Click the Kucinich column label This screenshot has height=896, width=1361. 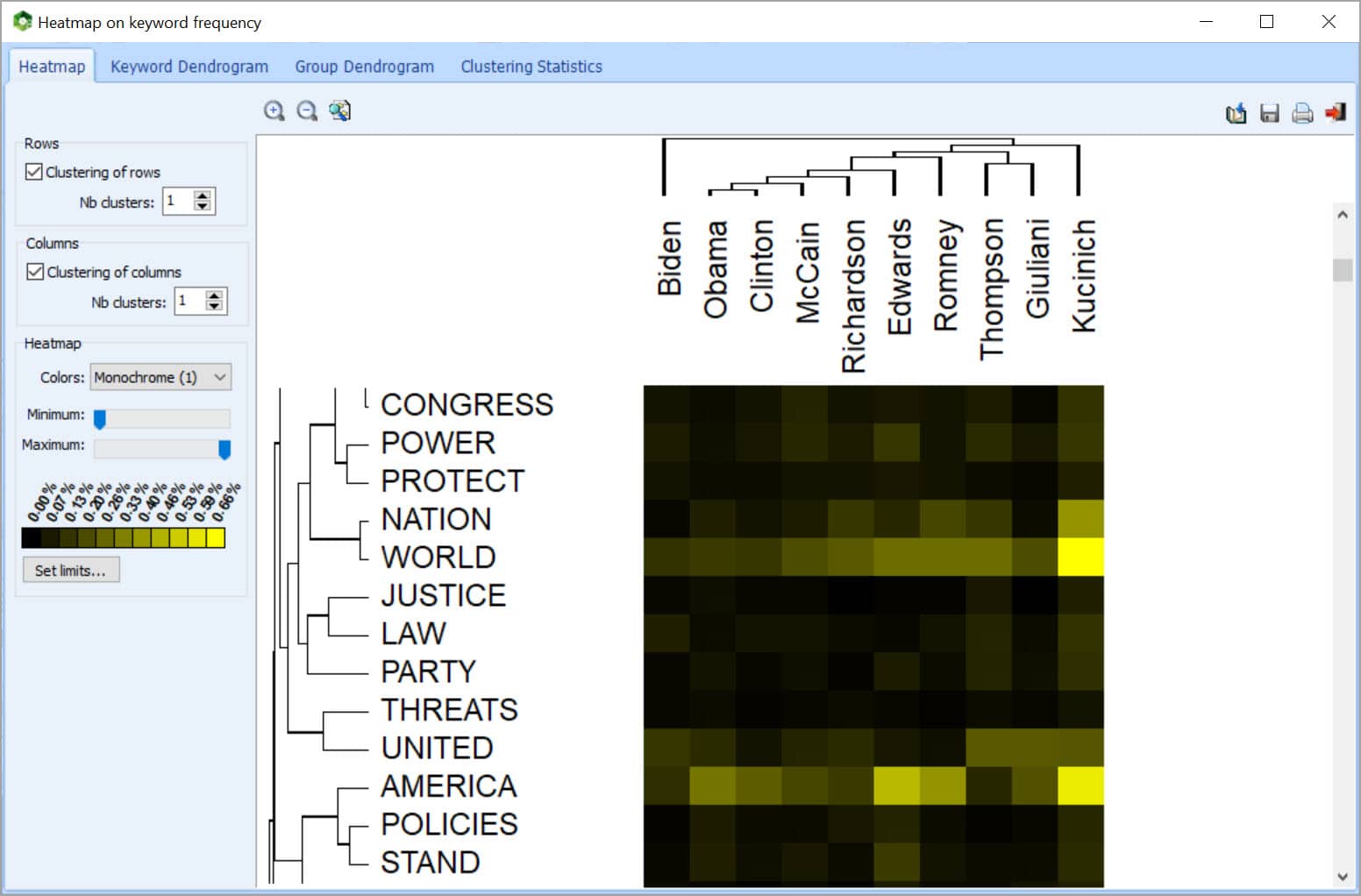pos(1084,276)
